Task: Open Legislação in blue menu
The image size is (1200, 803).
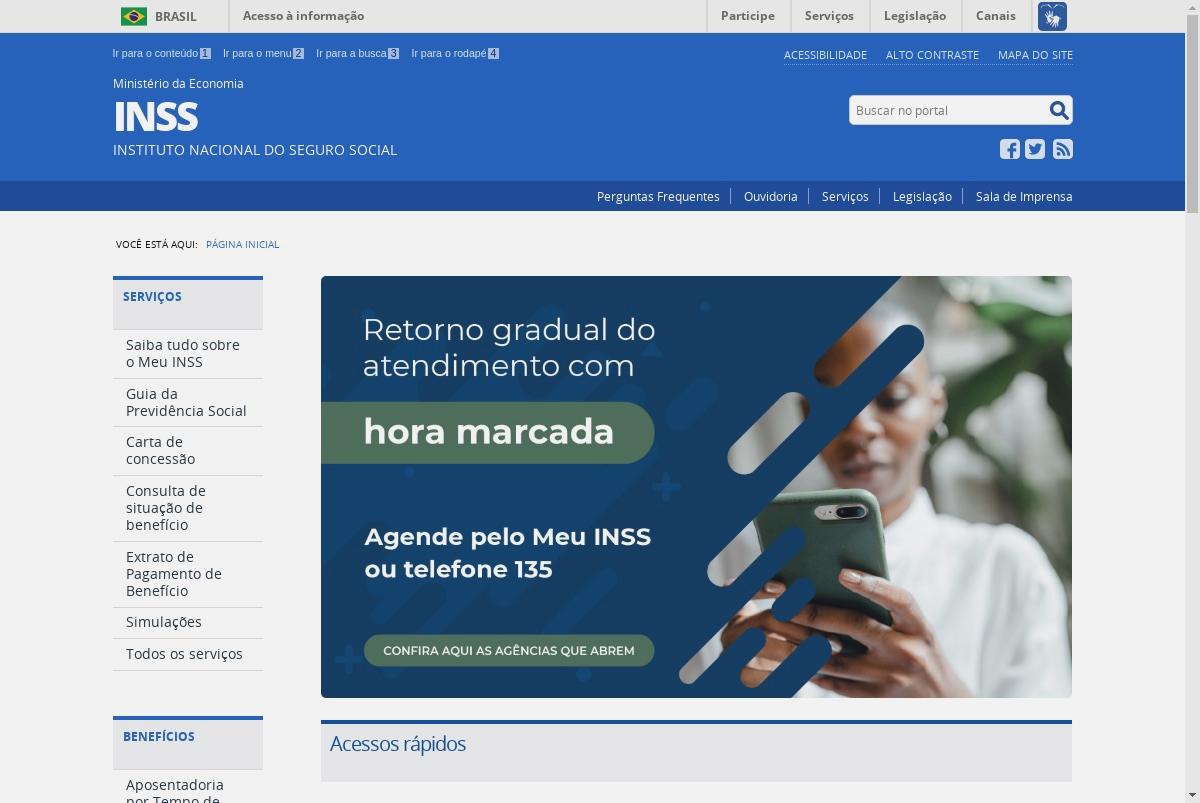Action: point(922,196)
